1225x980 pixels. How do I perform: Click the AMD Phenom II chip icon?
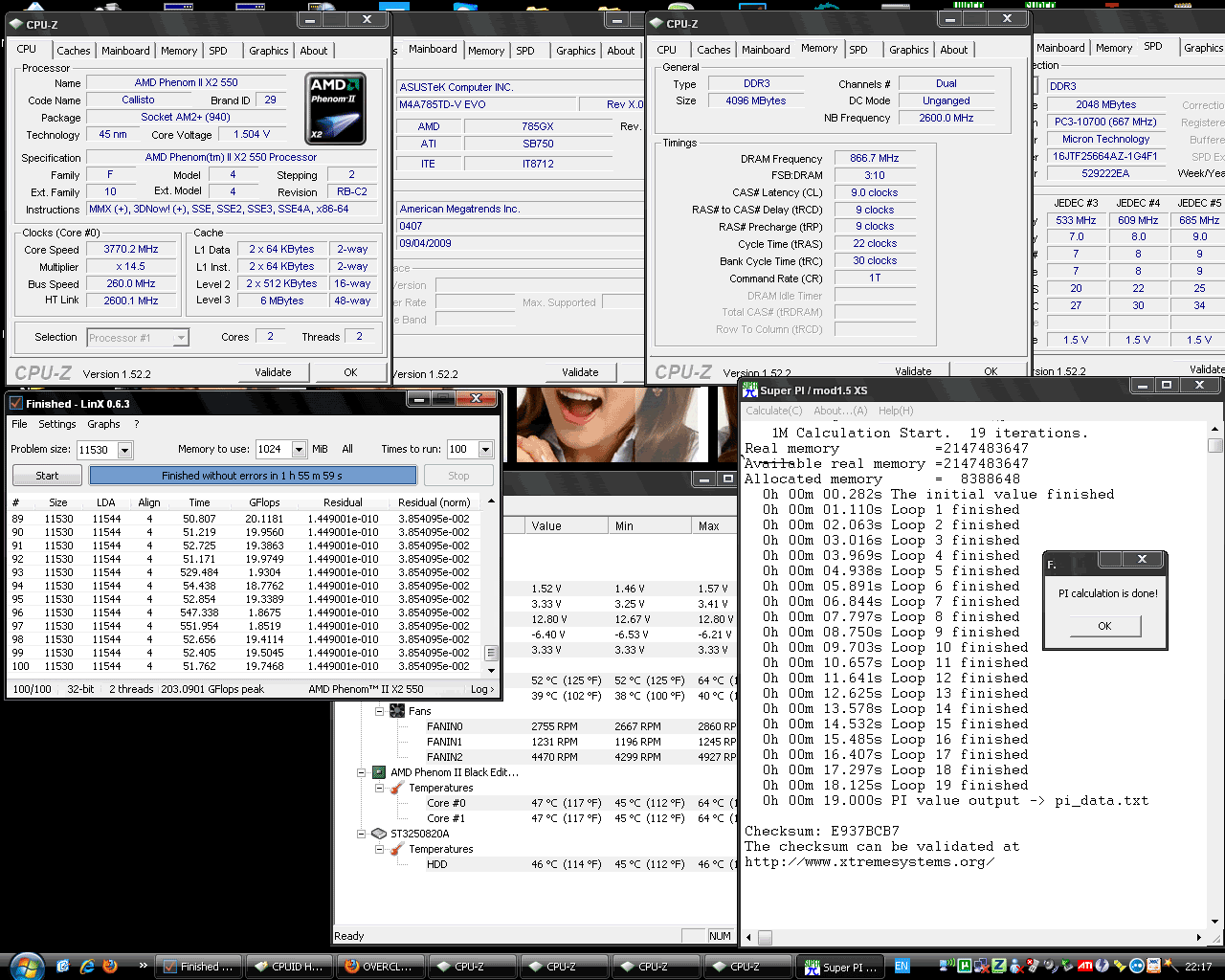379,772
